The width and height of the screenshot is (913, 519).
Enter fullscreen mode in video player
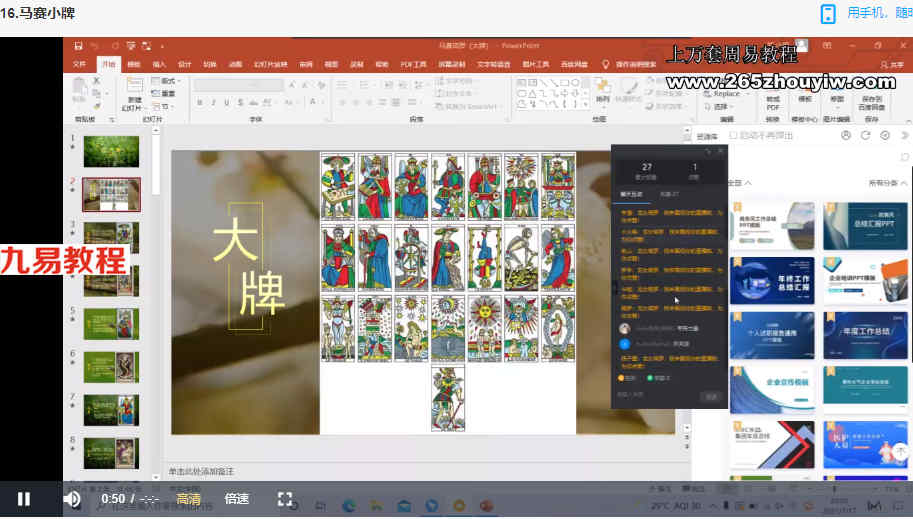[x=285, y=499]
